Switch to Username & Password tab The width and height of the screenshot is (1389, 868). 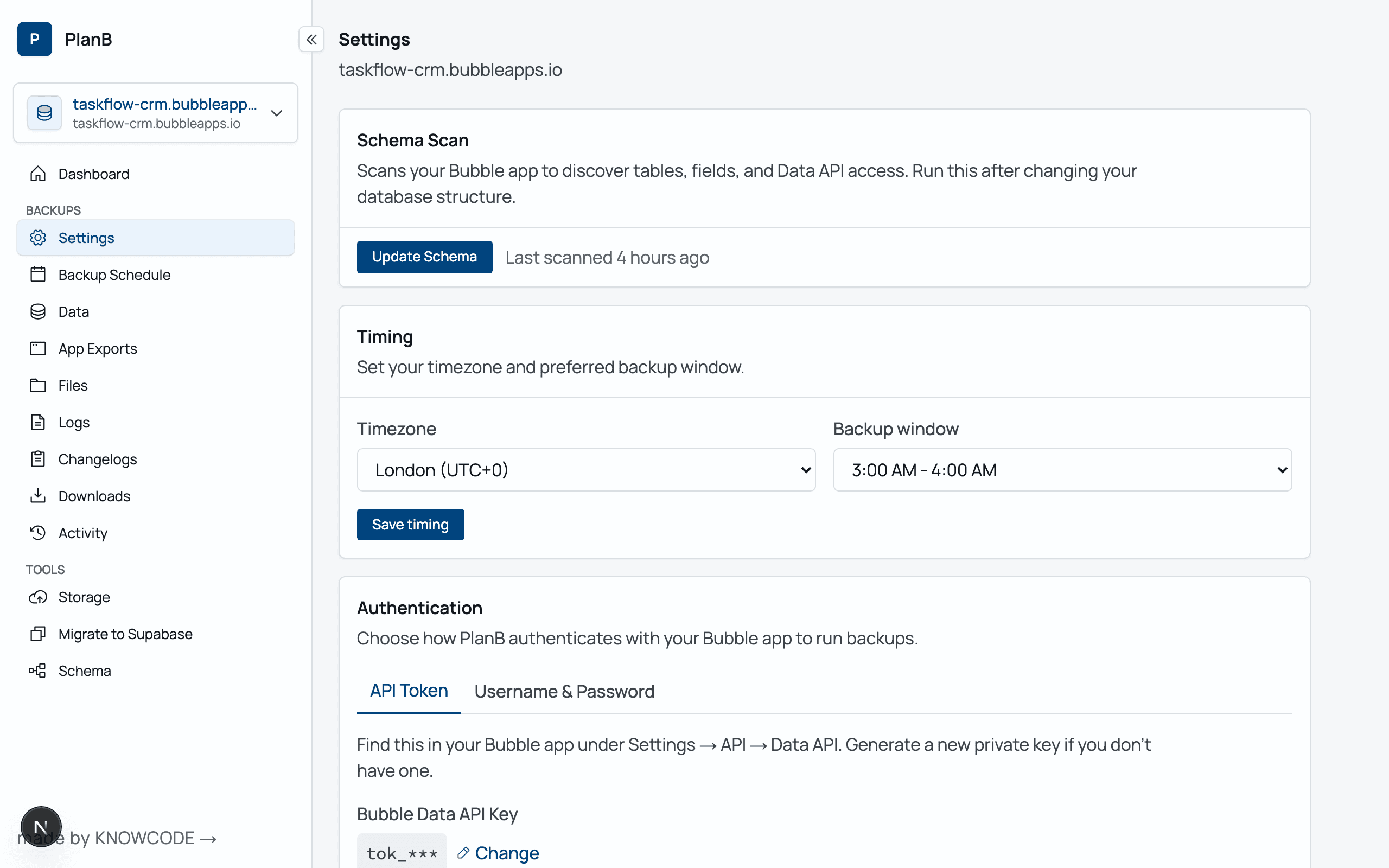564,691
